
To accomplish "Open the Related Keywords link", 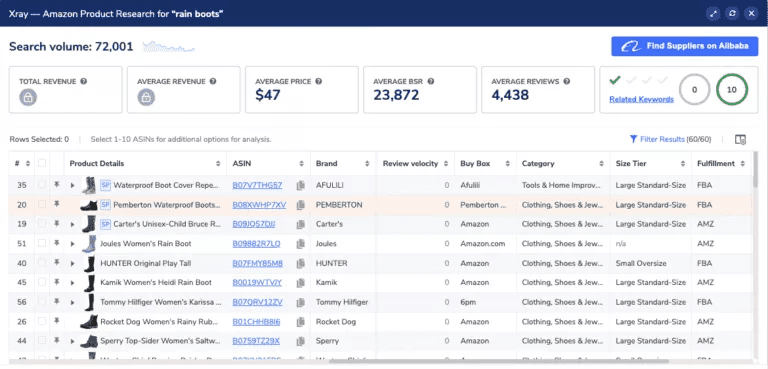I will click(x=641, y=99).
